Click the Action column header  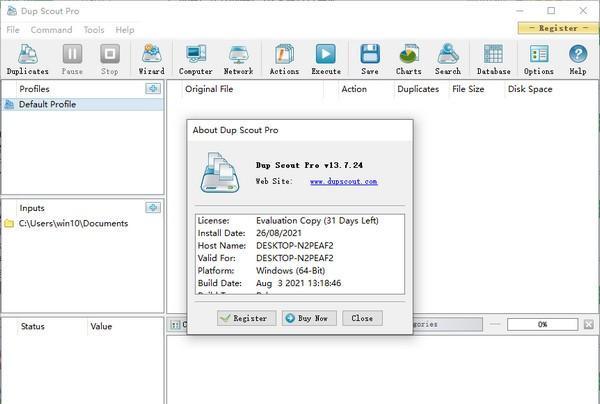pyautogui.click(x=354, y=89)
